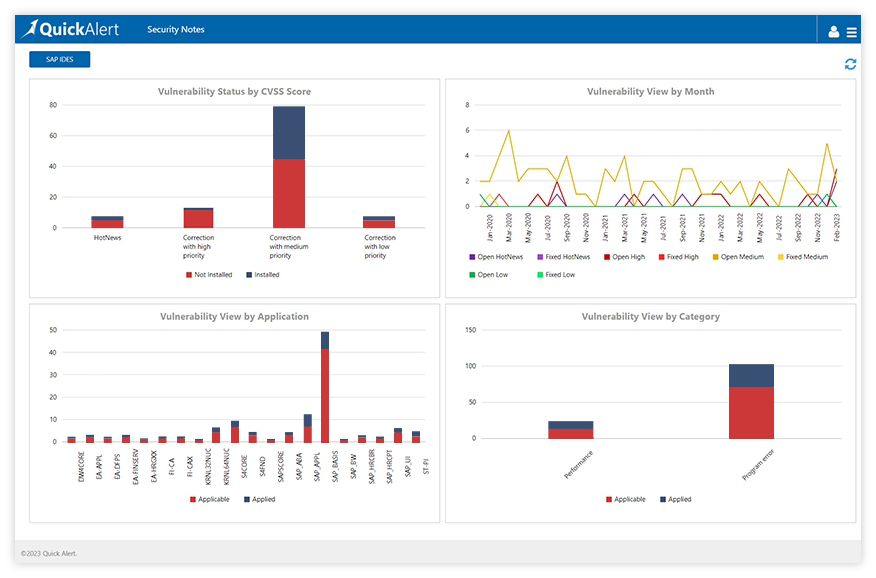Toggle Open Low legend series
This screenshot has height=578, width=876.
[489, 275]
